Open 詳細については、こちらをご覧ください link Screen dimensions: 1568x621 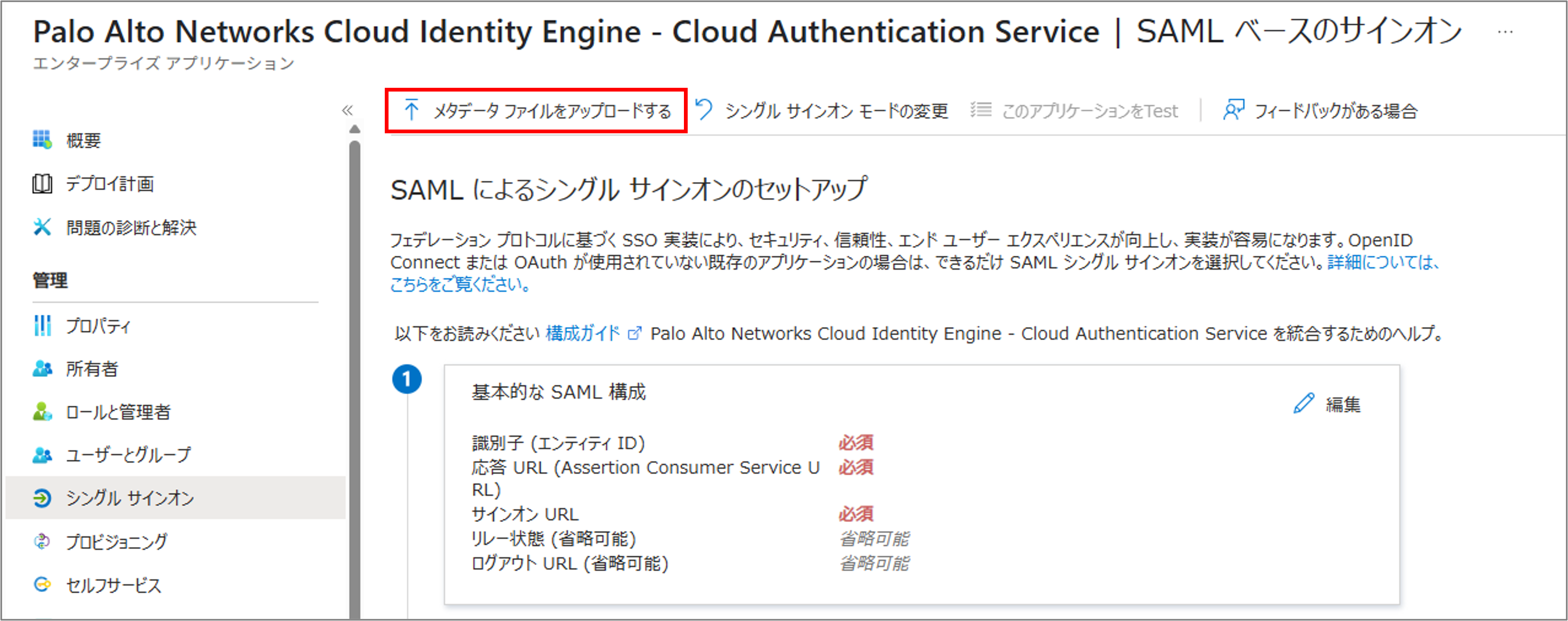pyautogui.click(x=914, y=274)
